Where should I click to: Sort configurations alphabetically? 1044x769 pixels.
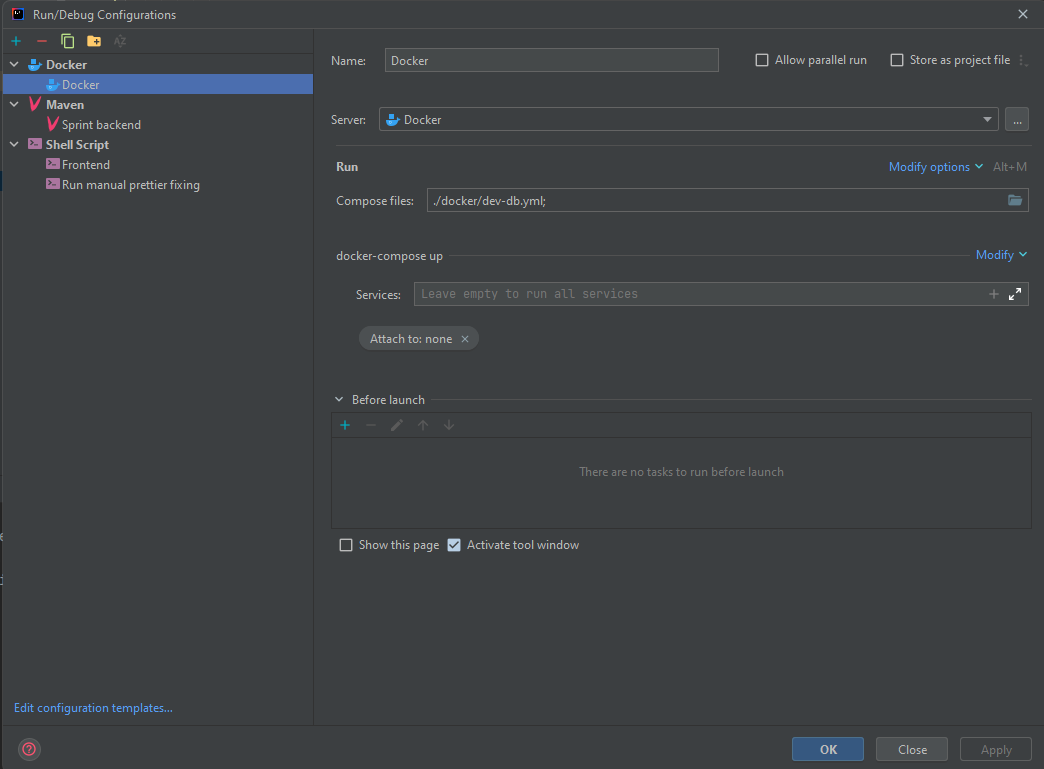click(x=118, y=41)
